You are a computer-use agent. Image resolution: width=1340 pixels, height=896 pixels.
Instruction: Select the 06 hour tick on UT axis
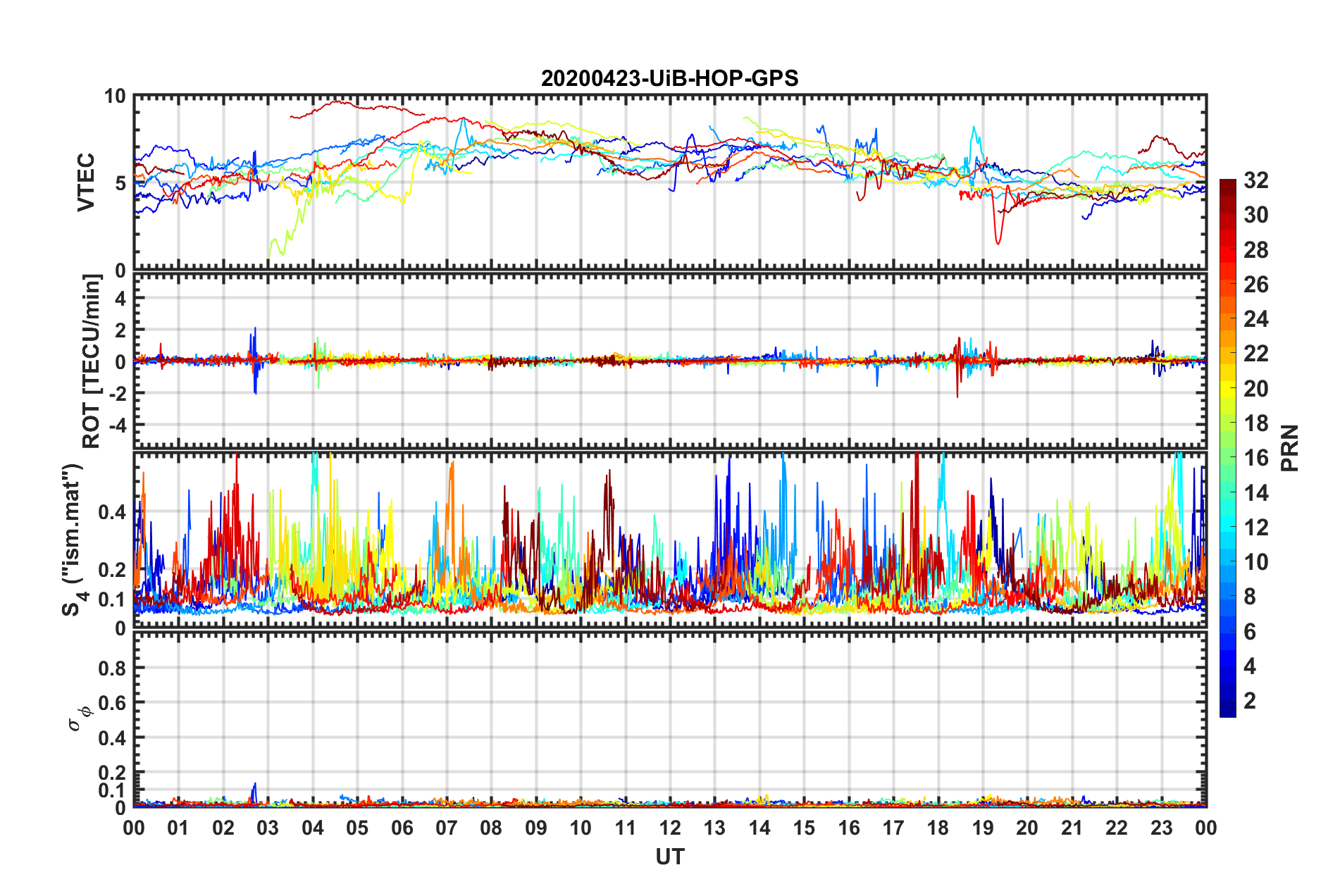402,828
